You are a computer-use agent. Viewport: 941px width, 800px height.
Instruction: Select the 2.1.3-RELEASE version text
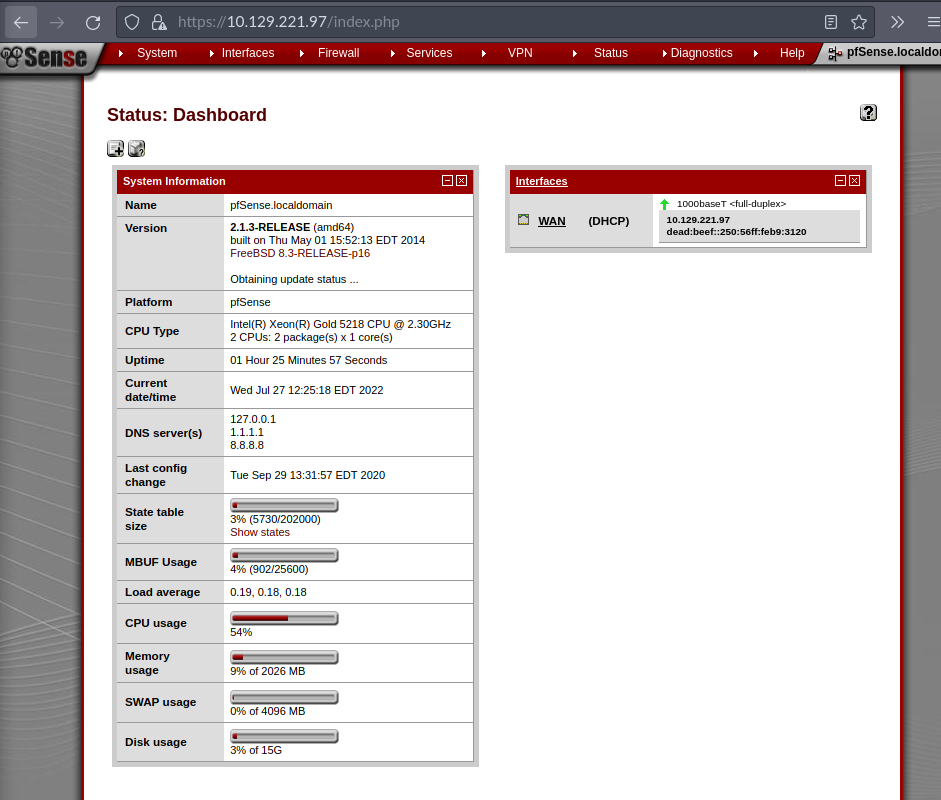point(270,227)
